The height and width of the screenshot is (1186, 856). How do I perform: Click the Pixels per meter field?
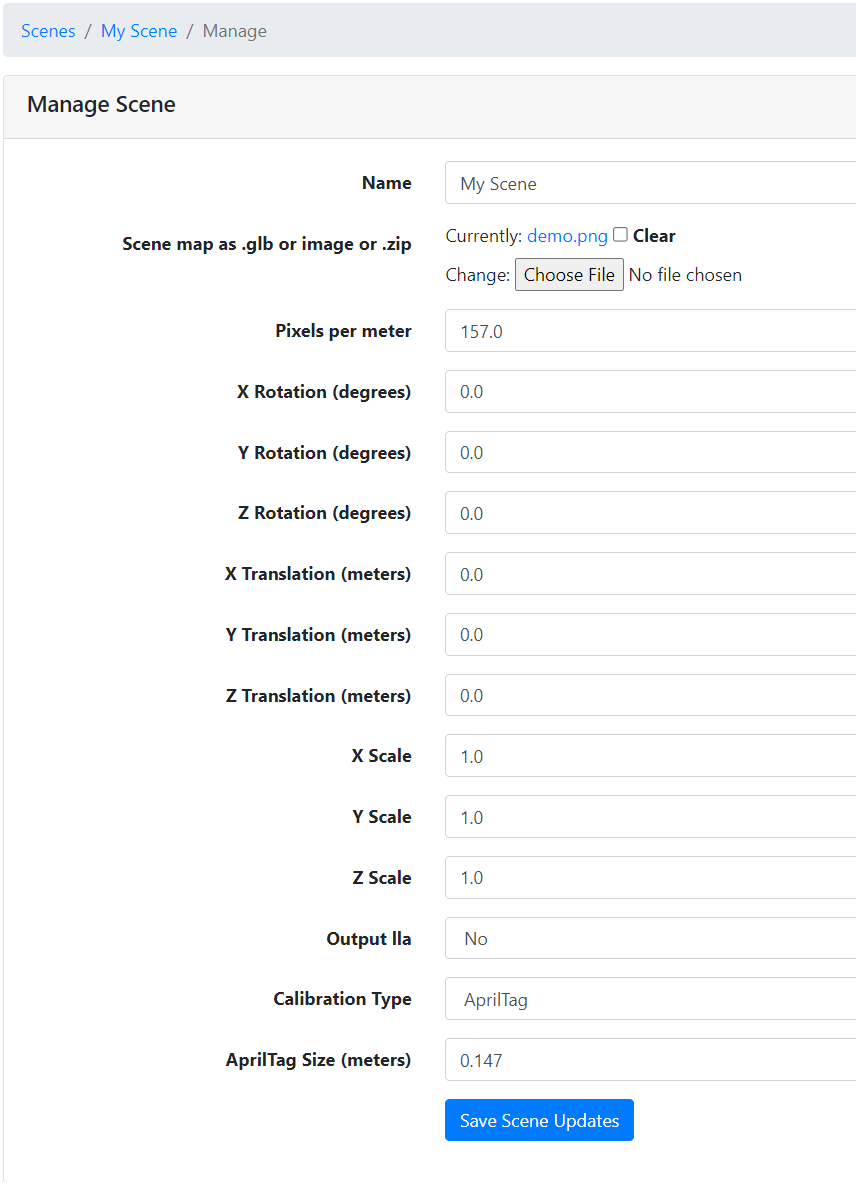(650, 331)
